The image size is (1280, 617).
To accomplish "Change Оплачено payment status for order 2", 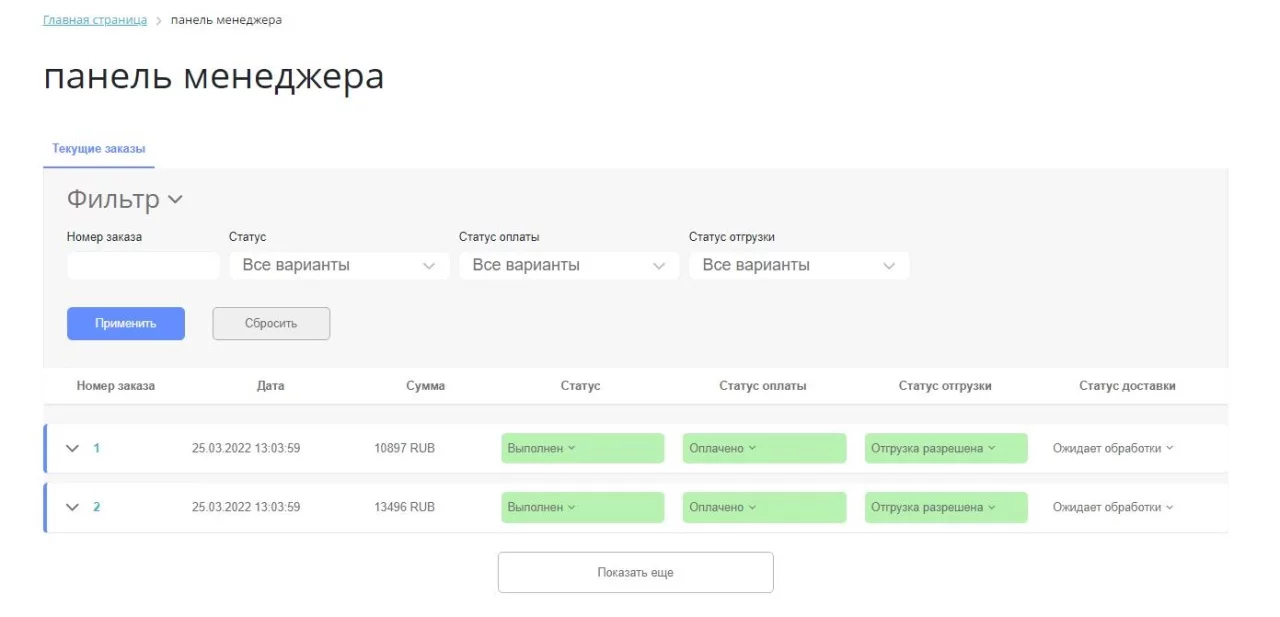I will (764, 508).
